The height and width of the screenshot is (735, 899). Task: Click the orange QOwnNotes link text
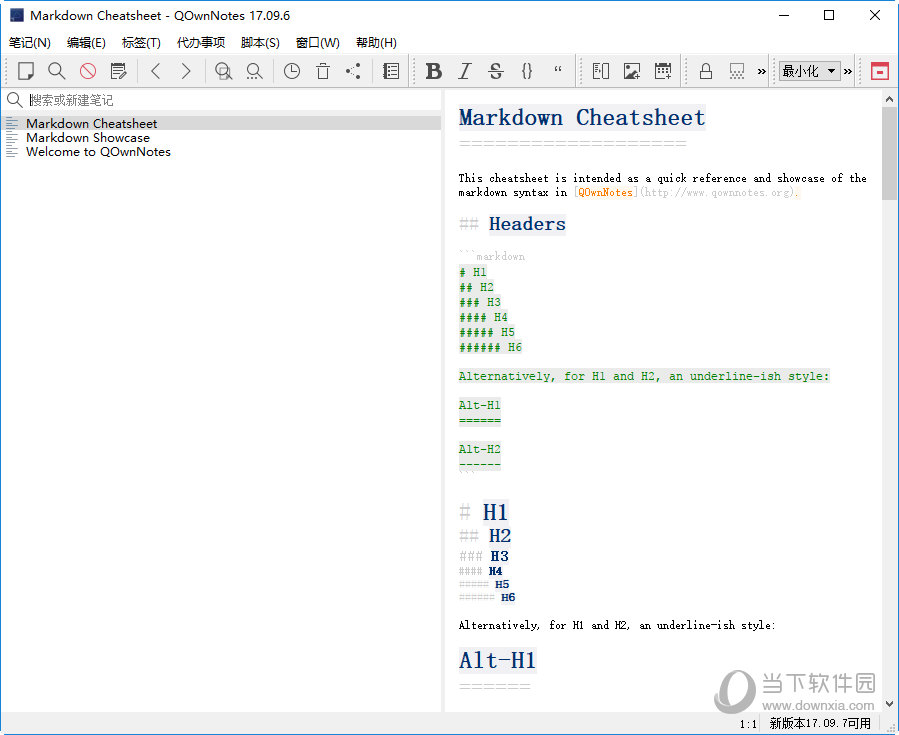point(605,193)
